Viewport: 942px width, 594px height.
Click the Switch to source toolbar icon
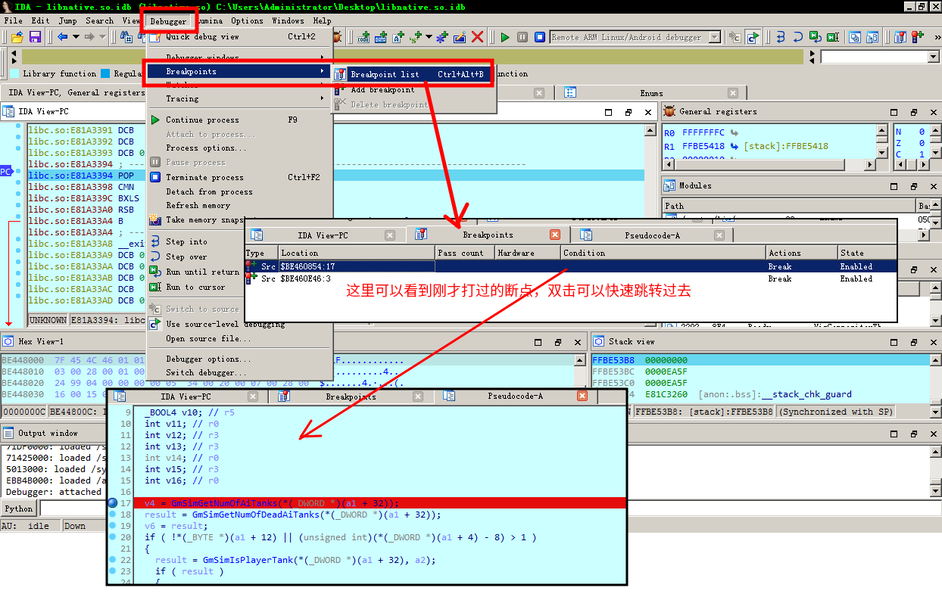point(735,37)
